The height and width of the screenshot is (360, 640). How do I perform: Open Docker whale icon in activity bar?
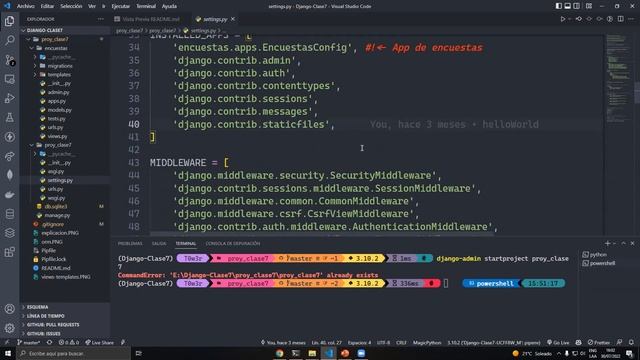point(9,195)
